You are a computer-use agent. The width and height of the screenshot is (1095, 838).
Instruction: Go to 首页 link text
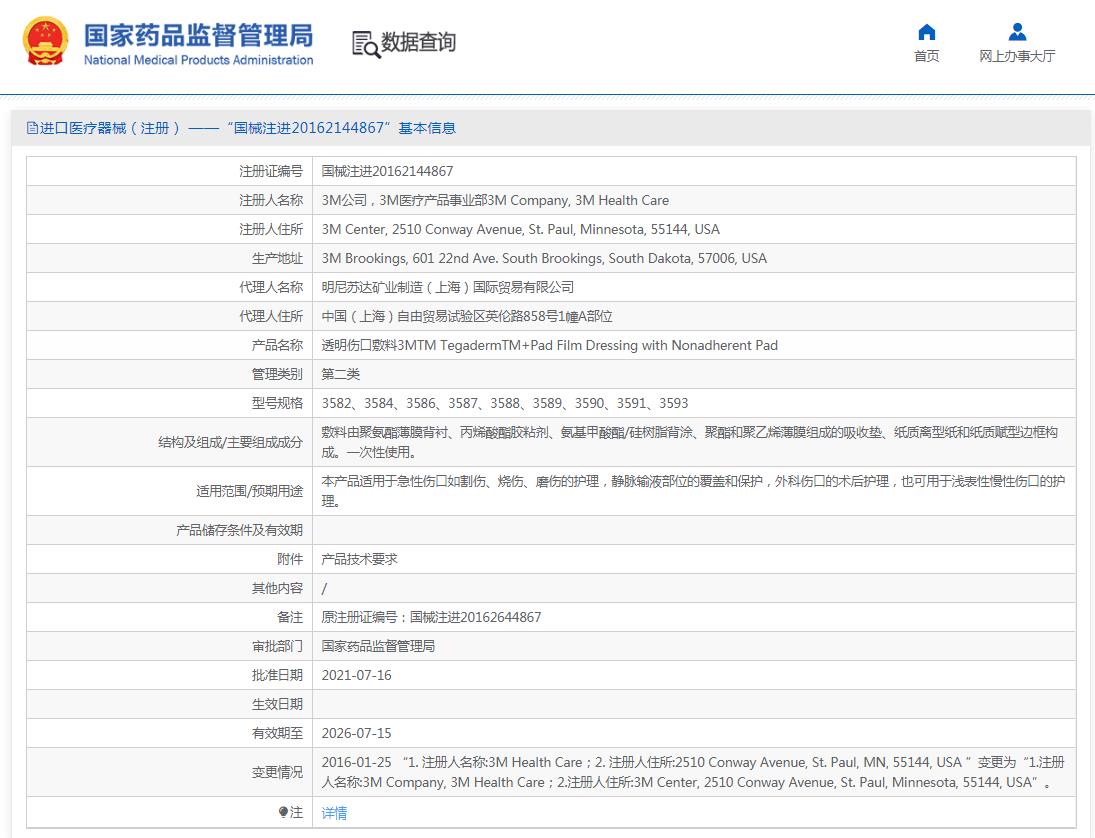pos(927,56)
